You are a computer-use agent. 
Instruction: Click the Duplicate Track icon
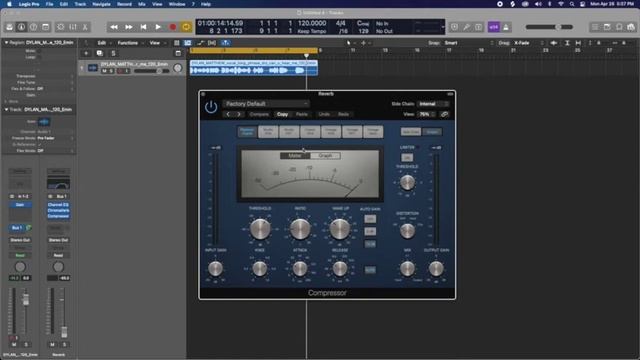100,53
